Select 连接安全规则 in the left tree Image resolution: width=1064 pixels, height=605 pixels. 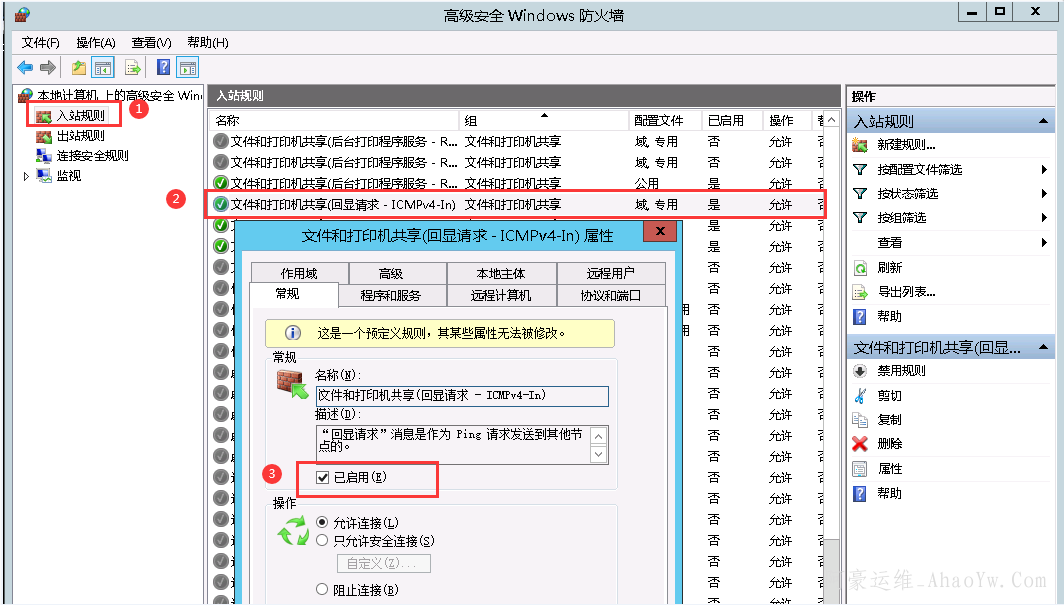pyautogui.click(x=92, y=155)
